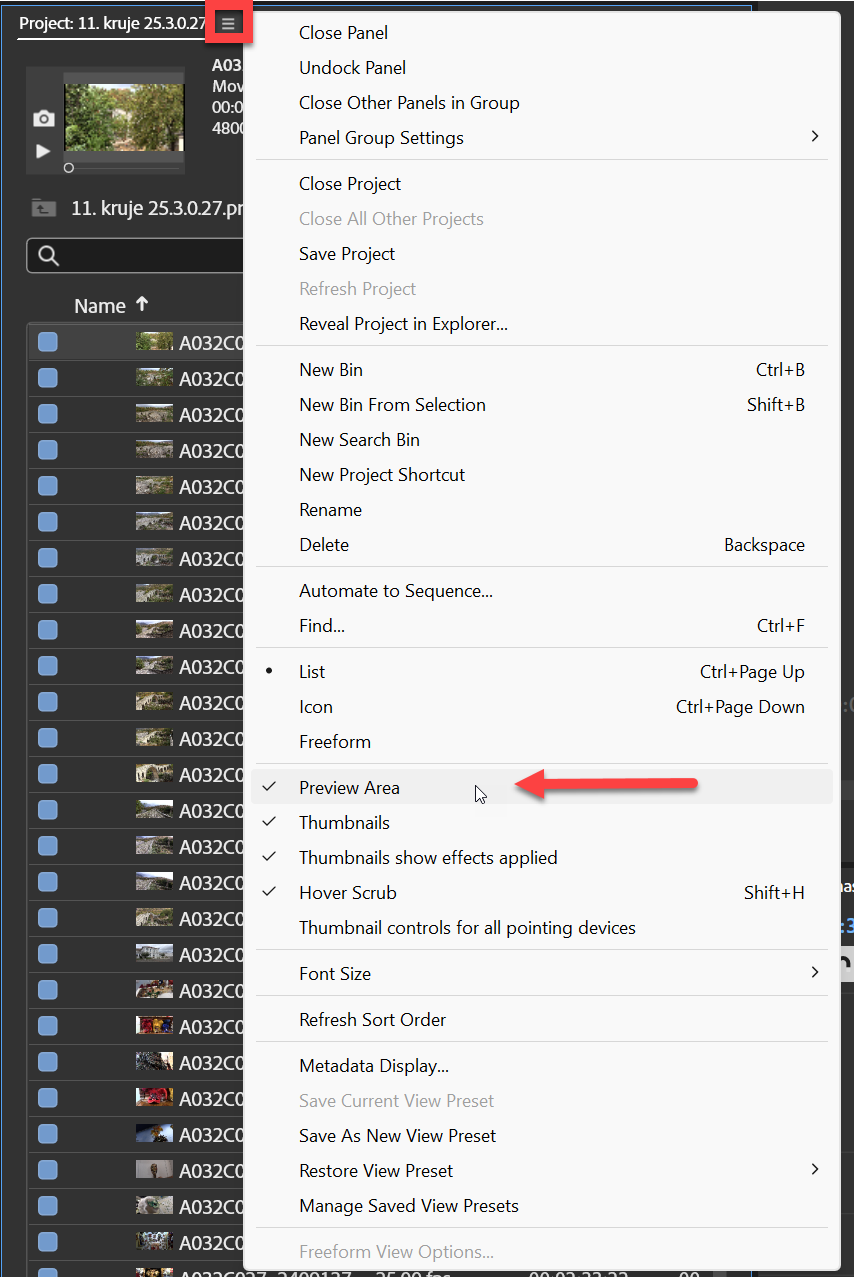Viewport: 854px width, 1277px height.
Task: Uncheck Thumbnails show effects applied
Action: [429, 857]
